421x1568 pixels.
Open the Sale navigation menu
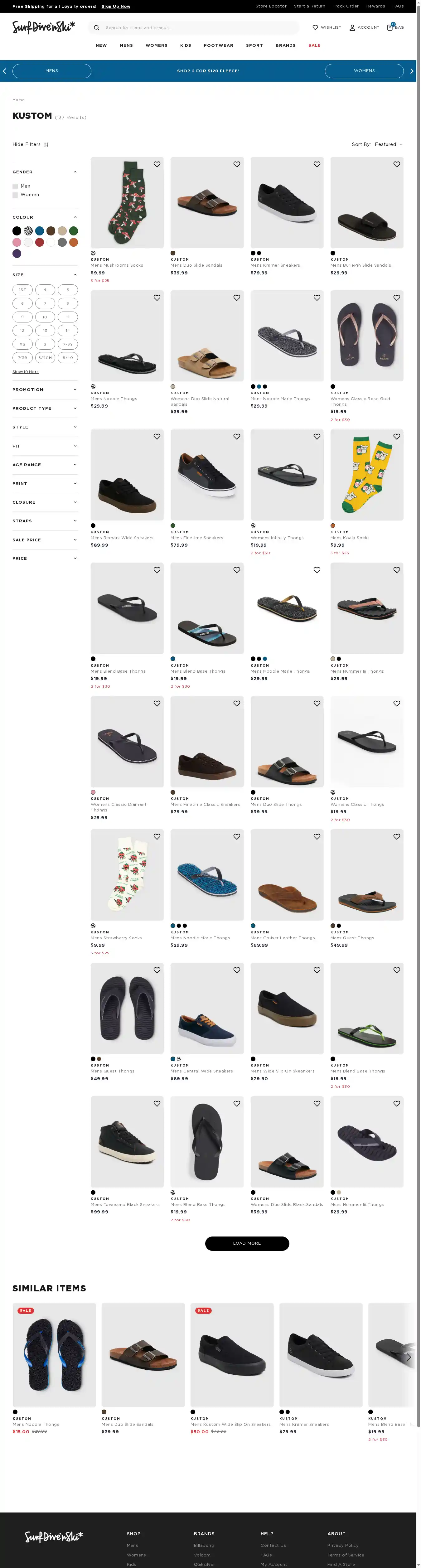click(314, 46)
